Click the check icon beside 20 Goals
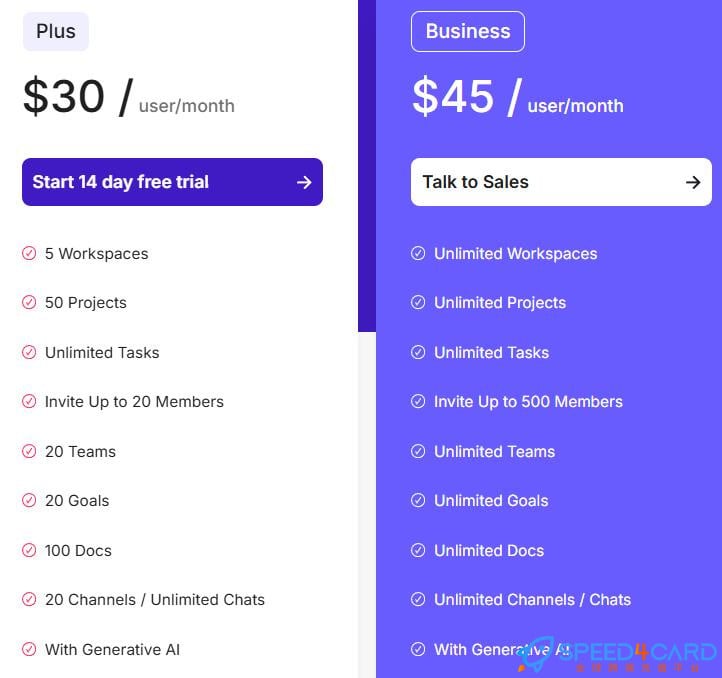Image resolution: width=722 pixels, height=678 pixels. point(29,501)
